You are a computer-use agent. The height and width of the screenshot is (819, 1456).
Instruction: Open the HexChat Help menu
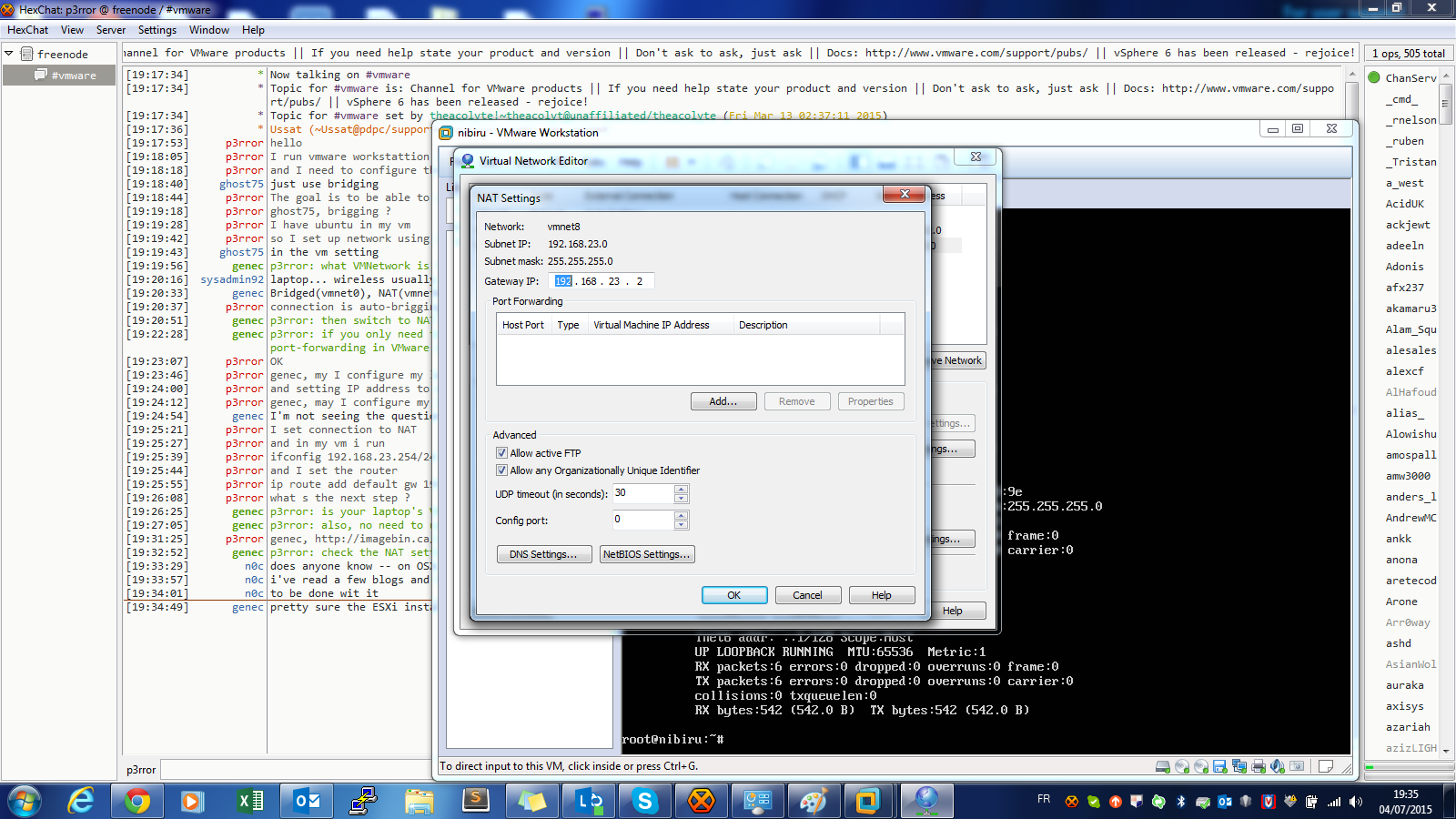pos(253,30)
